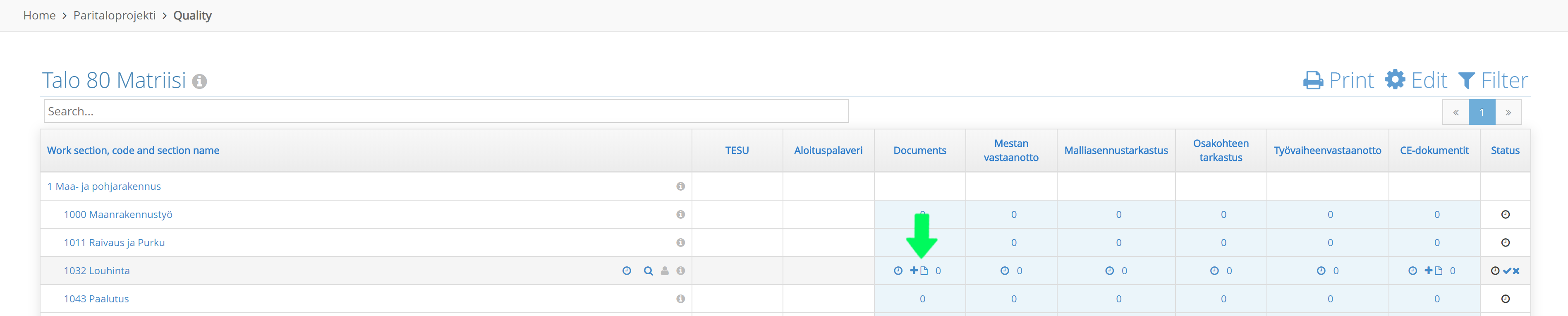Click clock icon in Louhinta Osakohteen tarkastus cell
The height and width of the screenshot is (316, 1568).
coord(1214,271)
